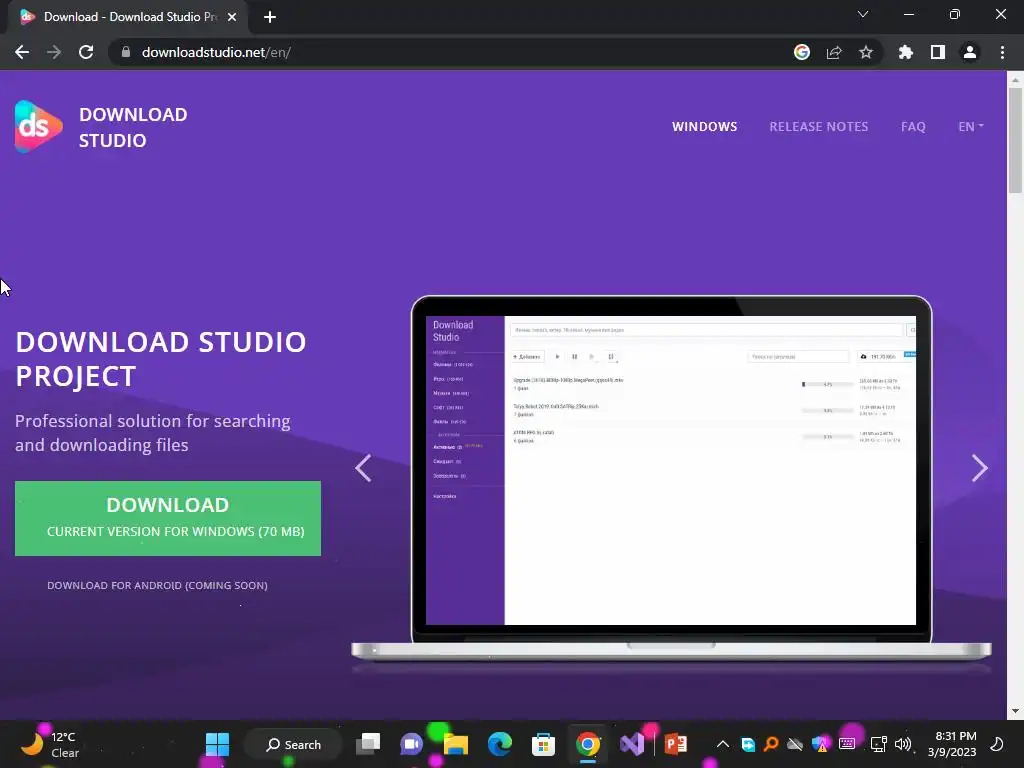Select the WINDOWS nav item
This screenshot has width=1024, height=768.
point(705,127)
